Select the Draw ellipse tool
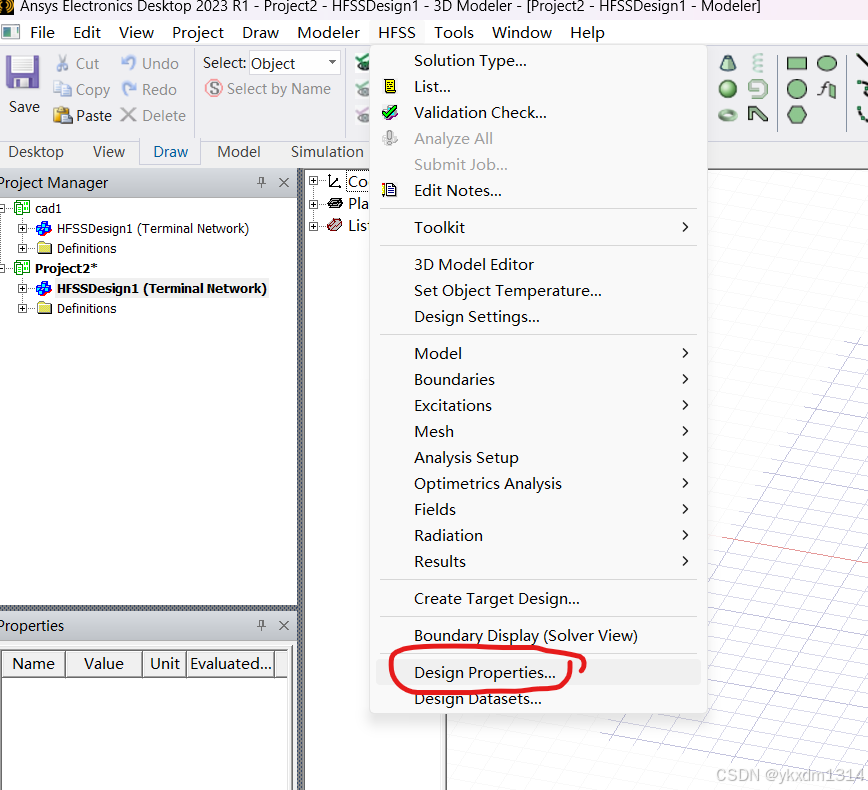The width and height of the screenshot is (868, 790). pos(826,63)
